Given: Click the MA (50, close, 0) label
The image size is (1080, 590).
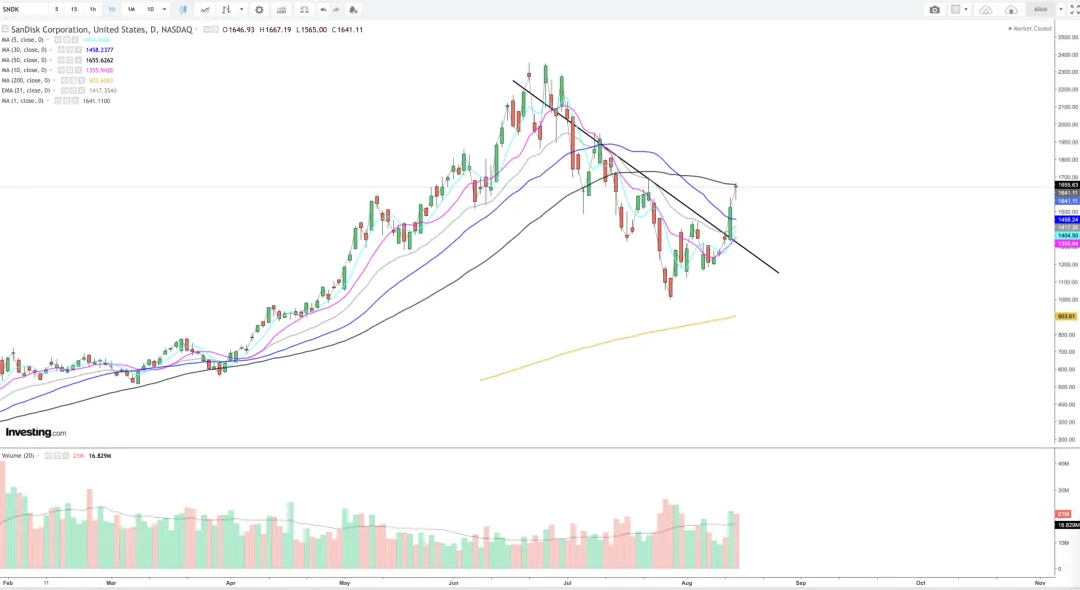Looking at the screenshot, I should pyautogui.click(x=24, y=60).
